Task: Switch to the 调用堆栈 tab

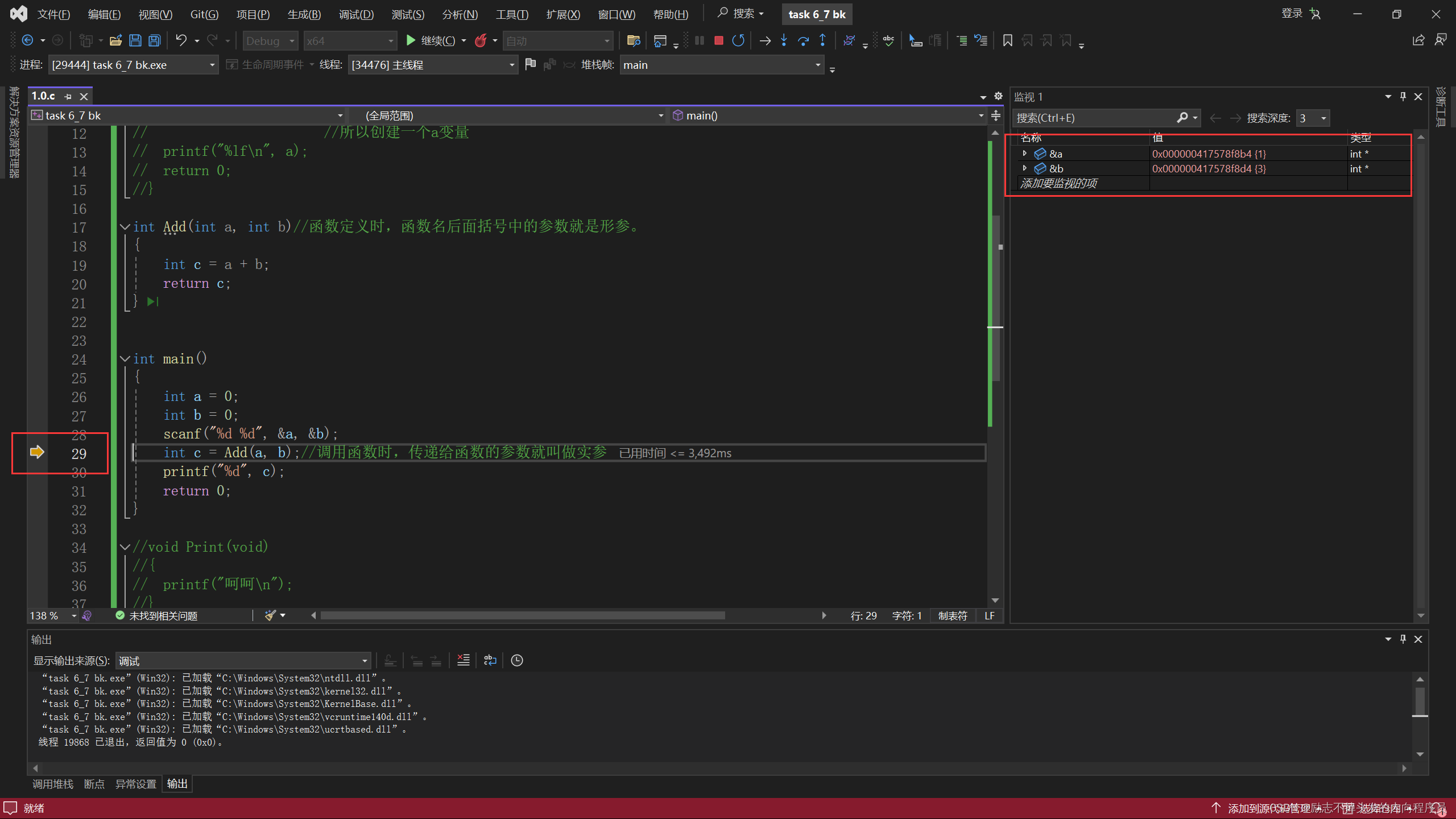Action: pyautogui.click(x=53, y=784)
